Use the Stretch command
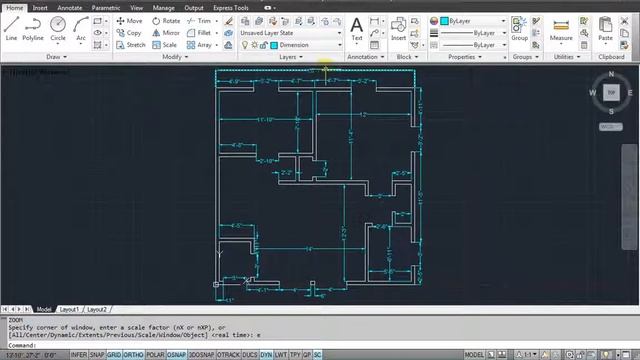Image resolution: width=640 pixels, height=360 pixels. pyautogui.click(x=131, y=45)
